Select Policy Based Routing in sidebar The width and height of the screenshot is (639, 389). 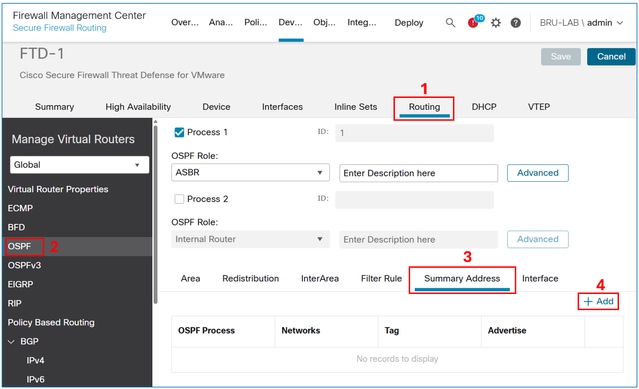pyautogui.click(x=51, y=322)
